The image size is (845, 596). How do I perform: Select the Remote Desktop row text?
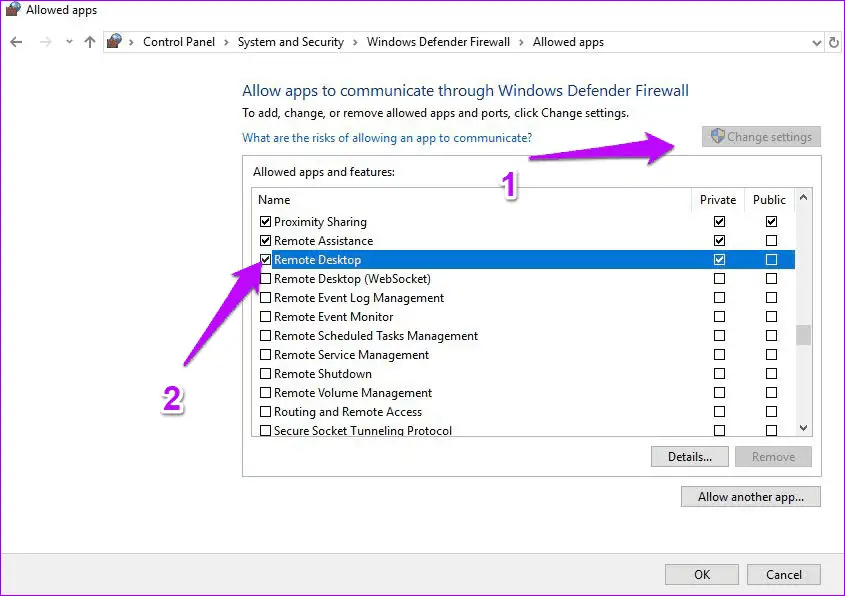[317, 260]
